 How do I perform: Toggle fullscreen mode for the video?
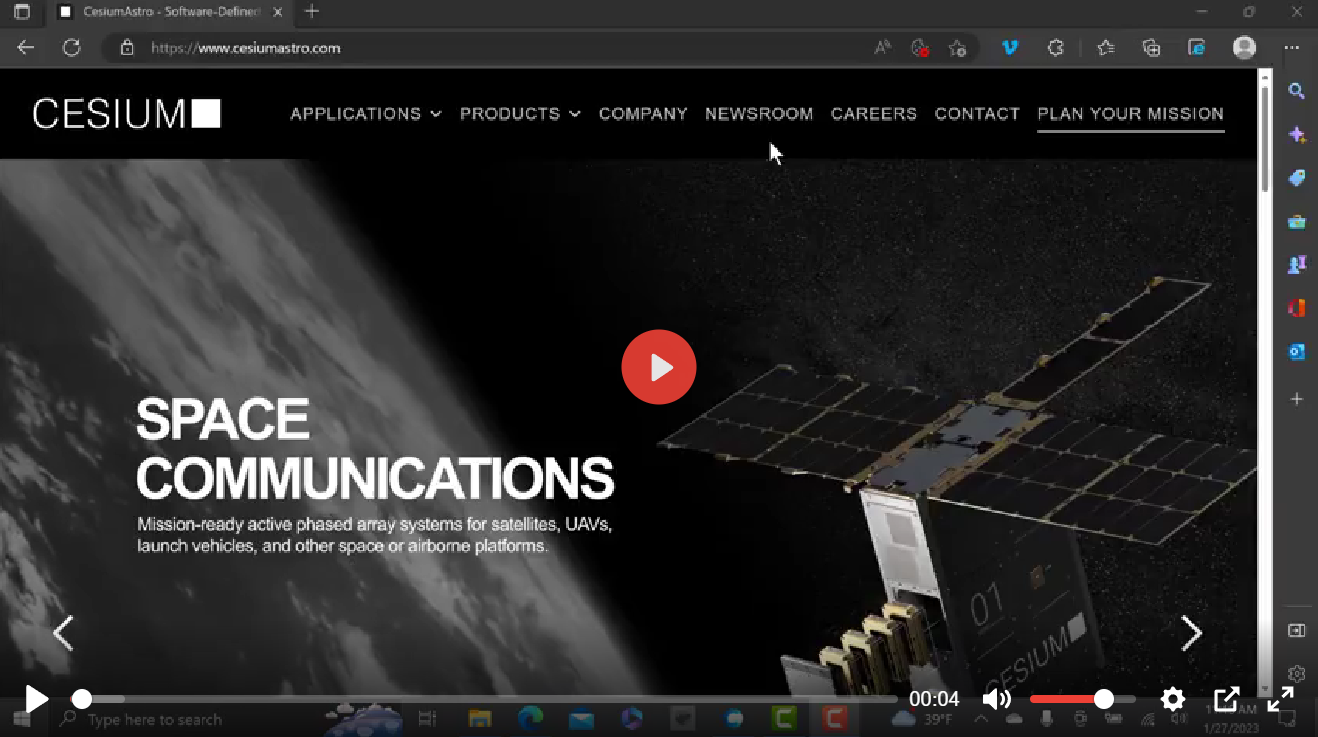pyautogui.click(x=1281, y=699)
